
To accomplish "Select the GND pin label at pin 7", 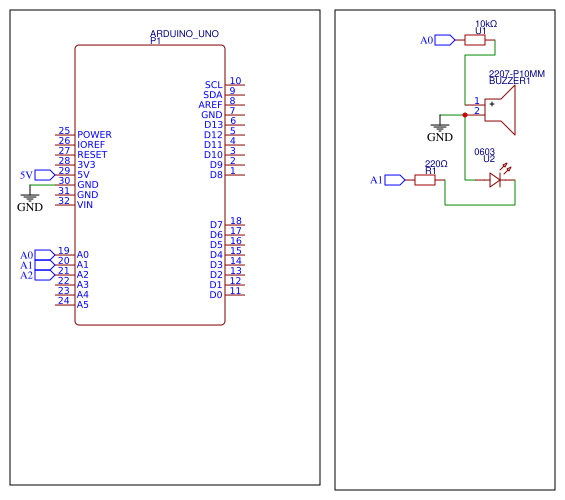I will pos(212,115).
